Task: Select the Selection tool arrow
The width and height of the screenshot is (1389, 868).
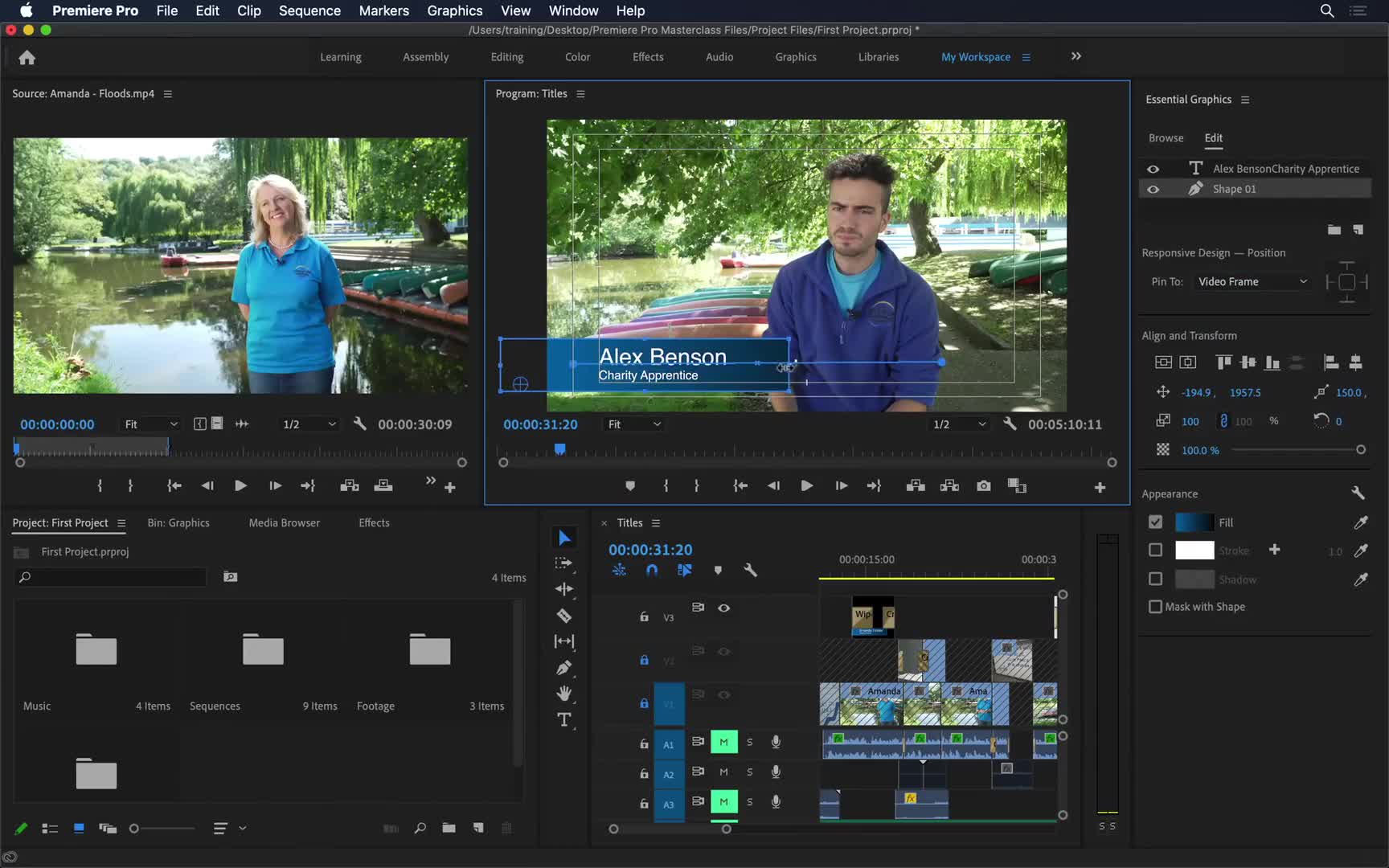Action: pos(564,537)
